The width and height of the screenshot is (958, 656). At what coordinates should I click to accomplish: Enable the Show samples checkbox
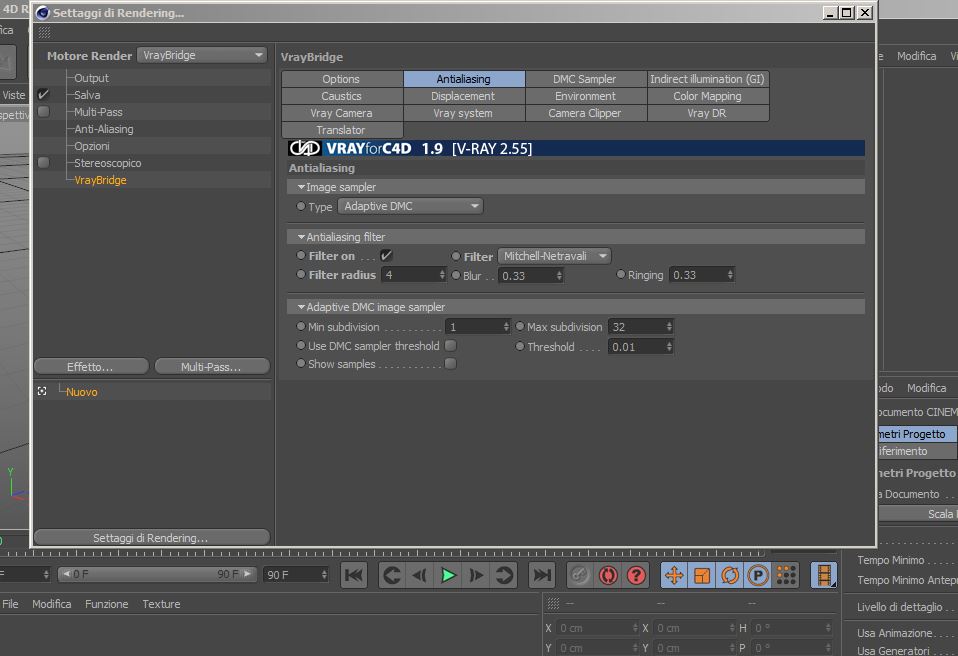[450, 363]
